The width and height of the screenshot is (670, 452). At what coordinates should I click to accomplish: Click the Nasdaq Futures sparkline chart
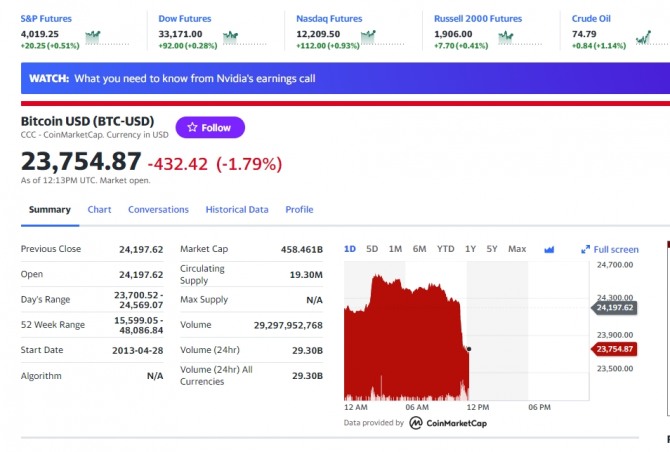point(382,38)
